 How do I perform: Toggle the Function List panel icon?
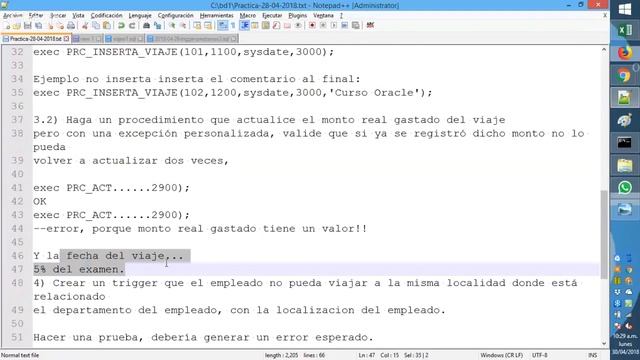coord(276,26)
